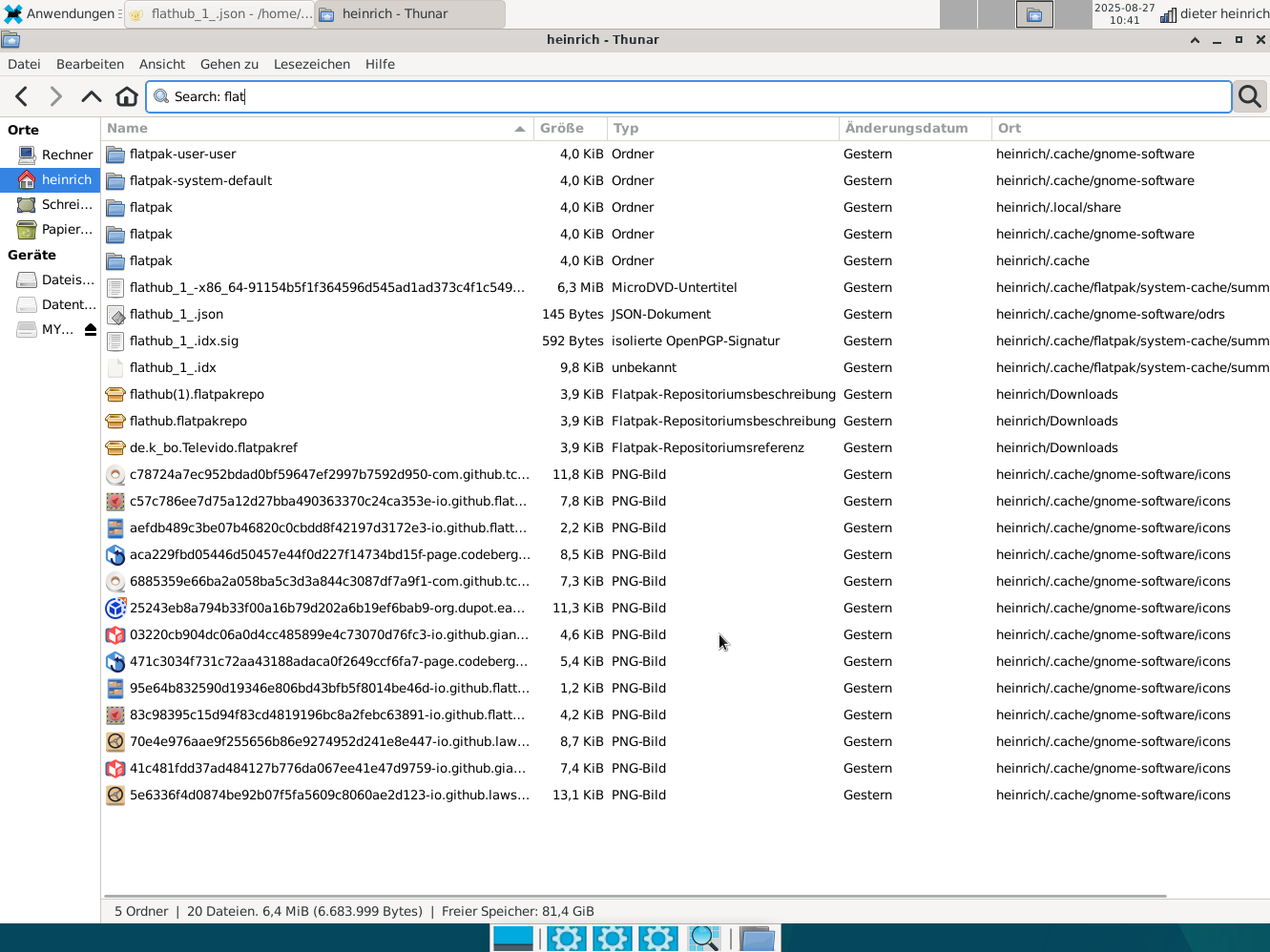Select 6885359e66ba2 PNG icon
This screenshot has width=1270, height=952.
[115, 581]
